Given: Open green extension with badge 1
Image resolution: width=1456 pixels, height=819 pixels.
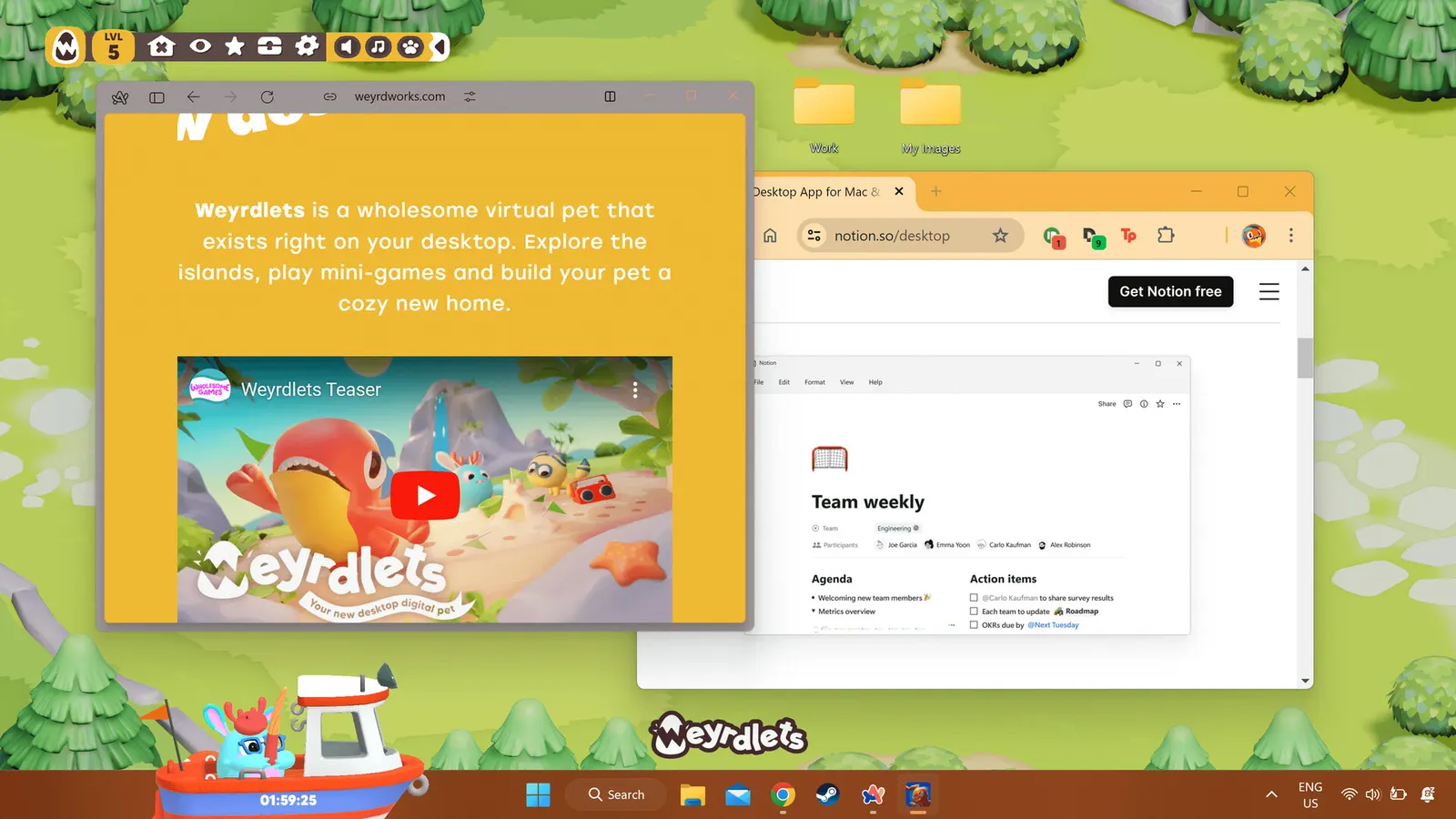Looking at the screenshot, I should [1054, 237].
